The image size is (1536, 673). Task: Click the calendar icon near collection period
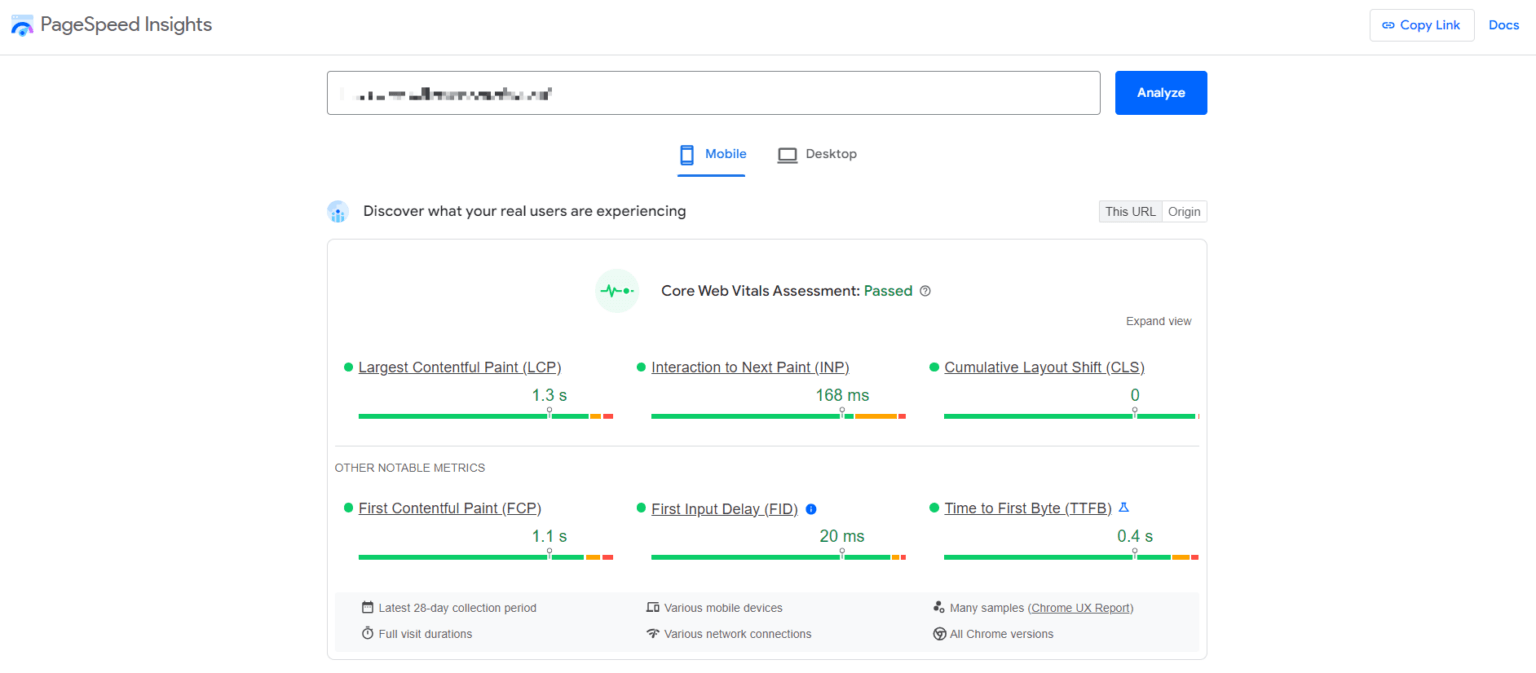[x=365, y=607]
